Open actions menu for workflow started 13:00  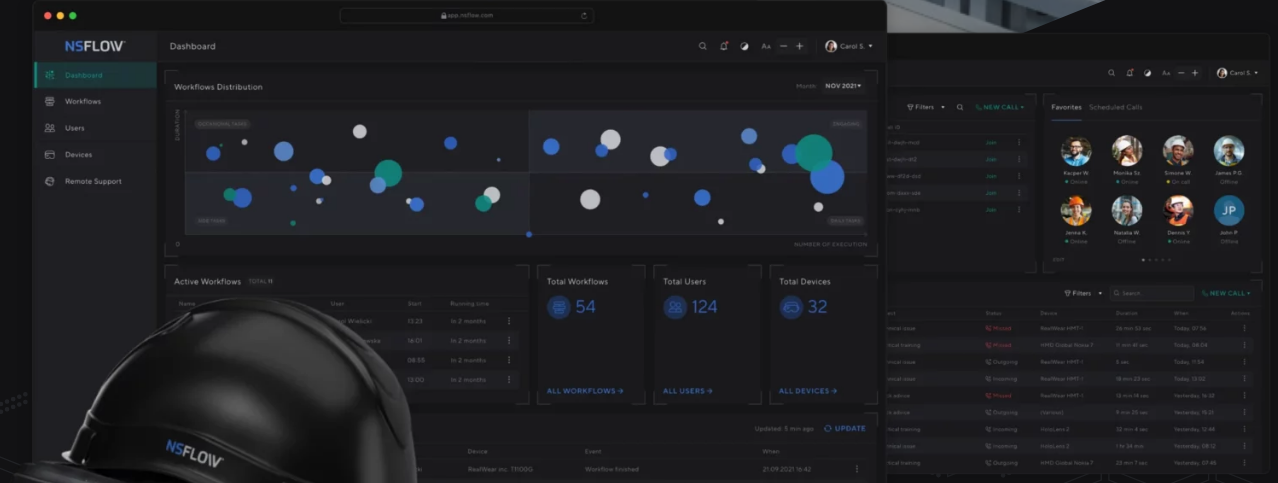[x=509, y=380]
